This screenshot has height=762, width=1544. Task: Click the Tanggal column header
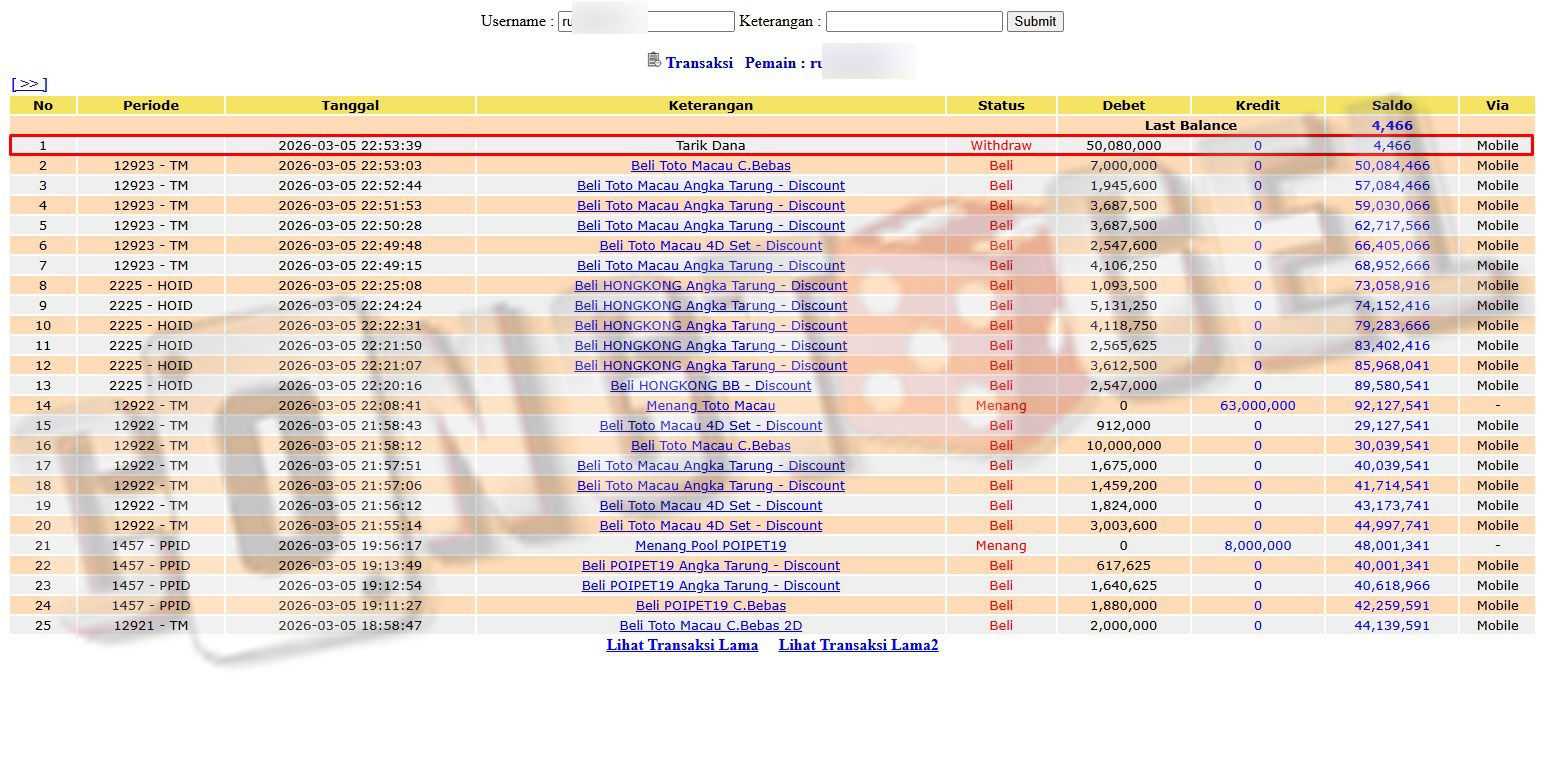pyautogui.click(x=350, y=105)
